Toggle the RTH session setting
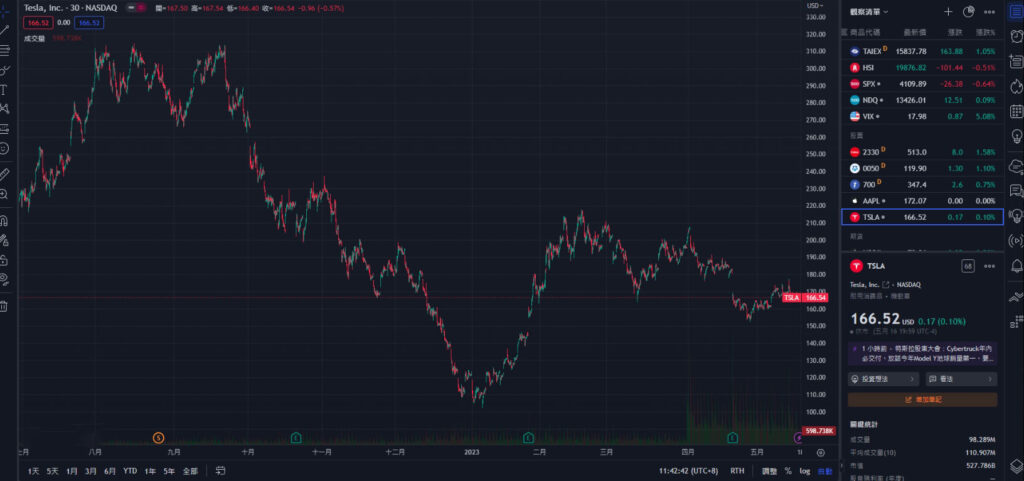 (x=737, y=471)
